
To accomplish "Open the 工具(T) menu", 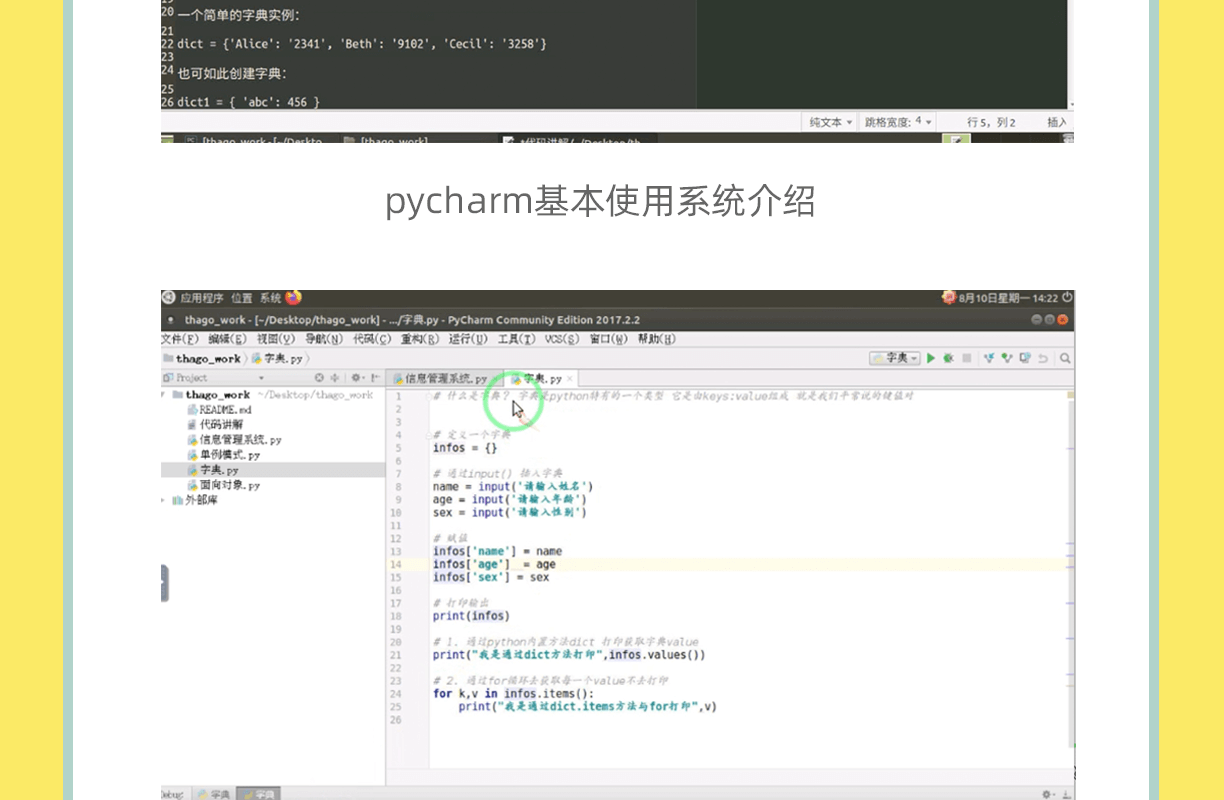I will [x=516, y=339].
